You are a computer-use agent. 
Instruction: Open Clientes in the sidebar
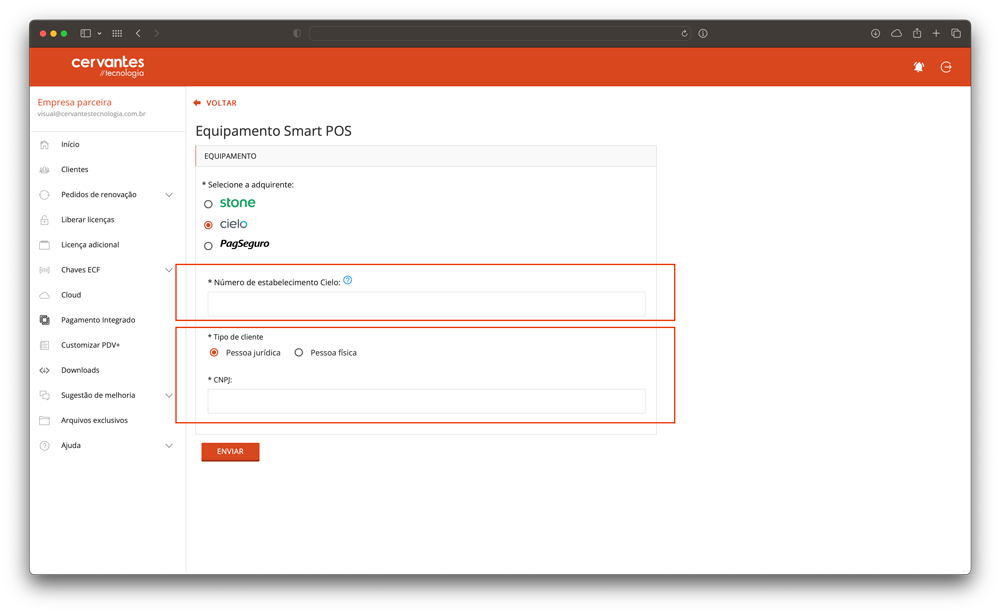tap(75, 170)
